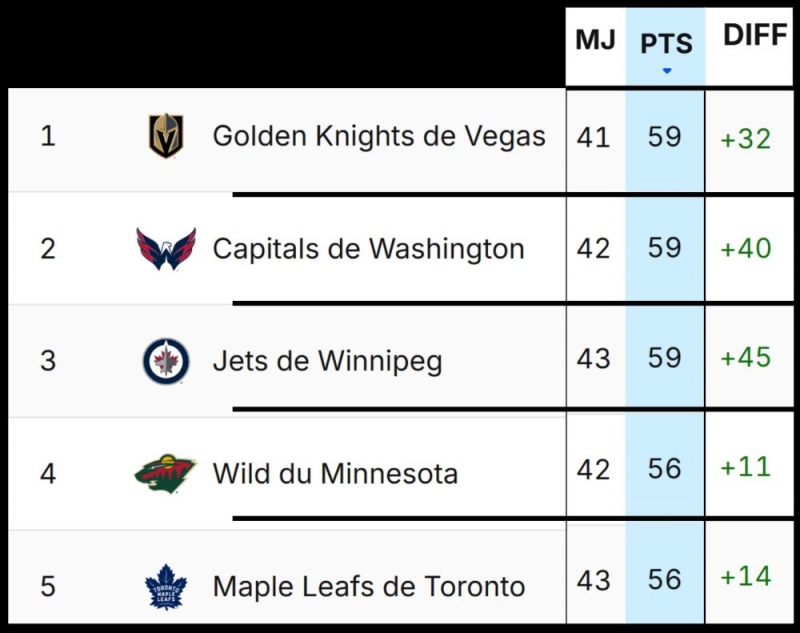Open the Golden Knights de Vegas team page
The image size is (800, 633).
(378, 137)
